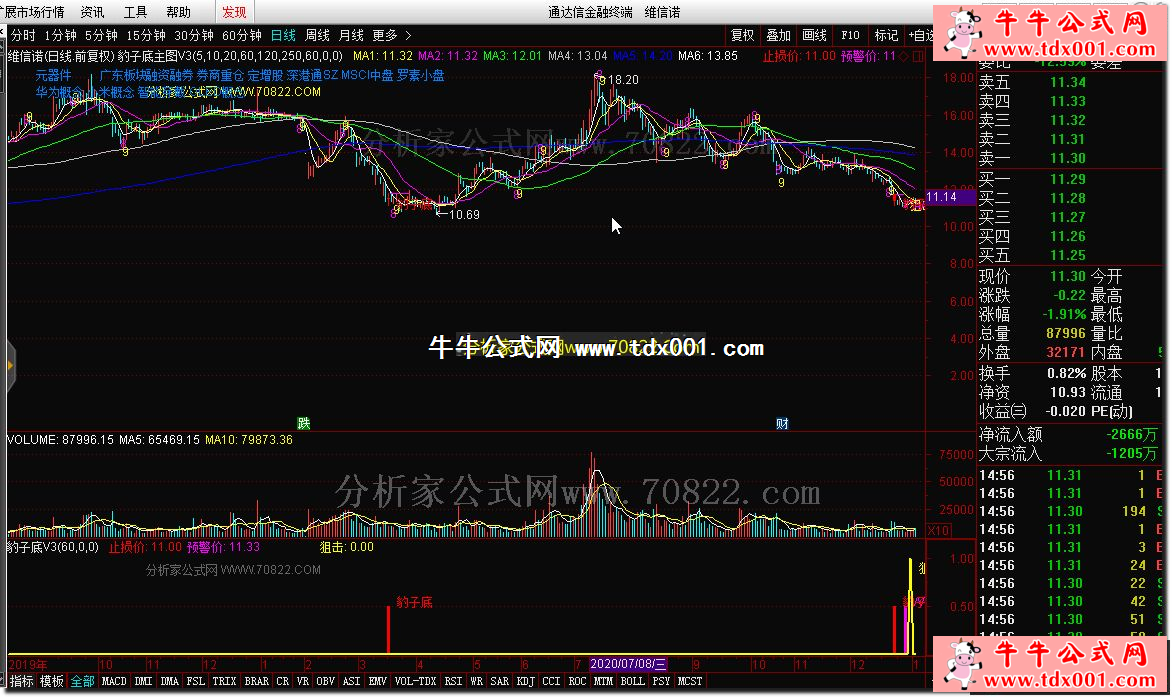Switch to 15分钟 period
This screenshot has height=697, width=1172.
pyautogui.click(x=146, y=35)
